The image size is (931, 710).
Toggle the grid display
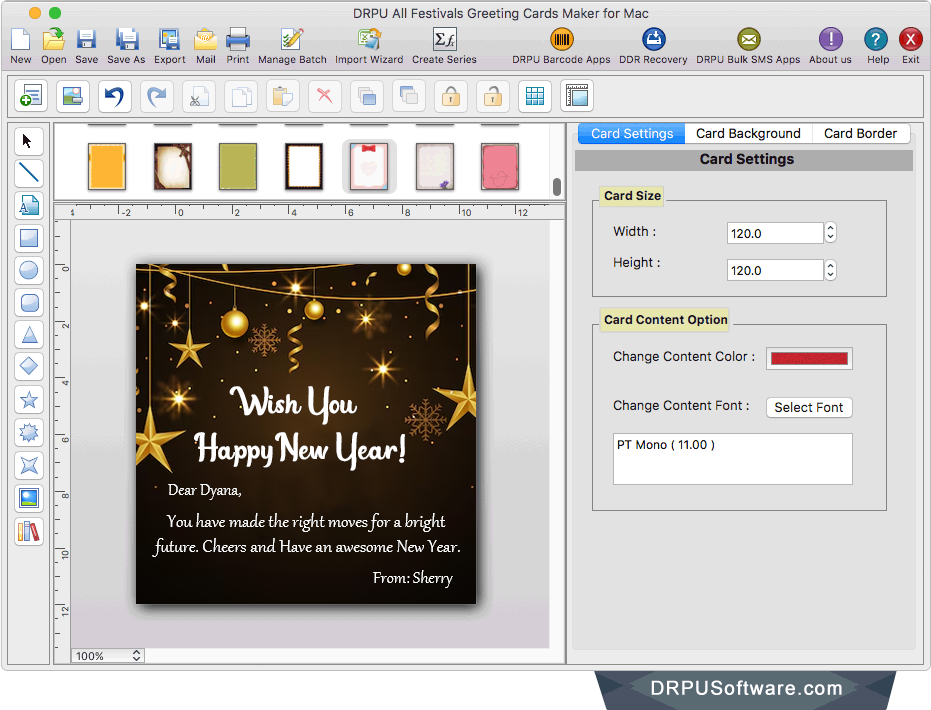tap(534, 96)
